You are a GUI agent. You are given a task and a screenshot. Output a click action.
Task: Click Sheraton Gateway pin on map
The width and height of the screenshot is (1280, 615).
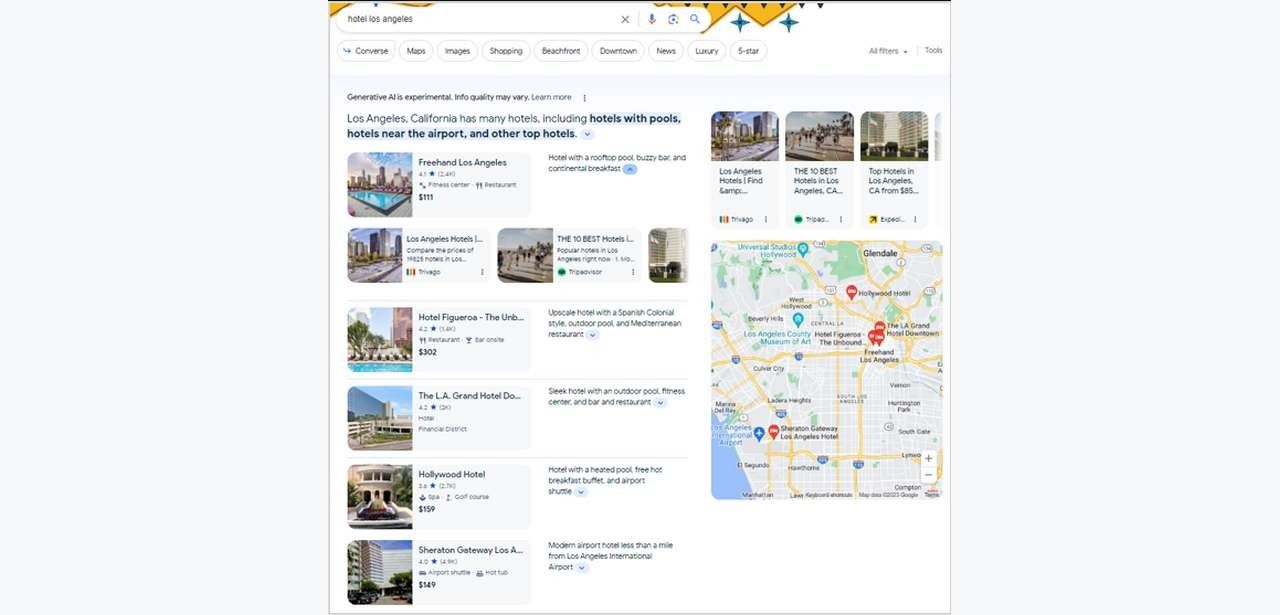[x=773, y=430]
